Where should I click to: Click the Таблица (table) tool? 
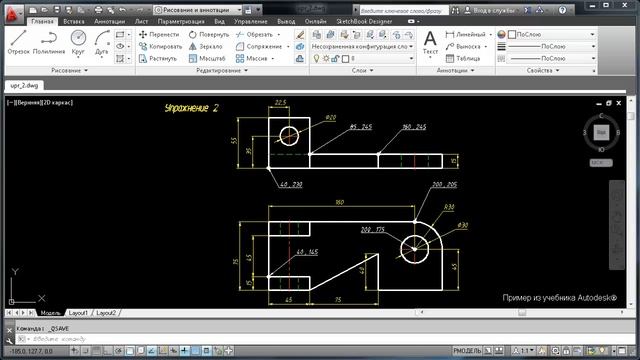click(463, 58)
